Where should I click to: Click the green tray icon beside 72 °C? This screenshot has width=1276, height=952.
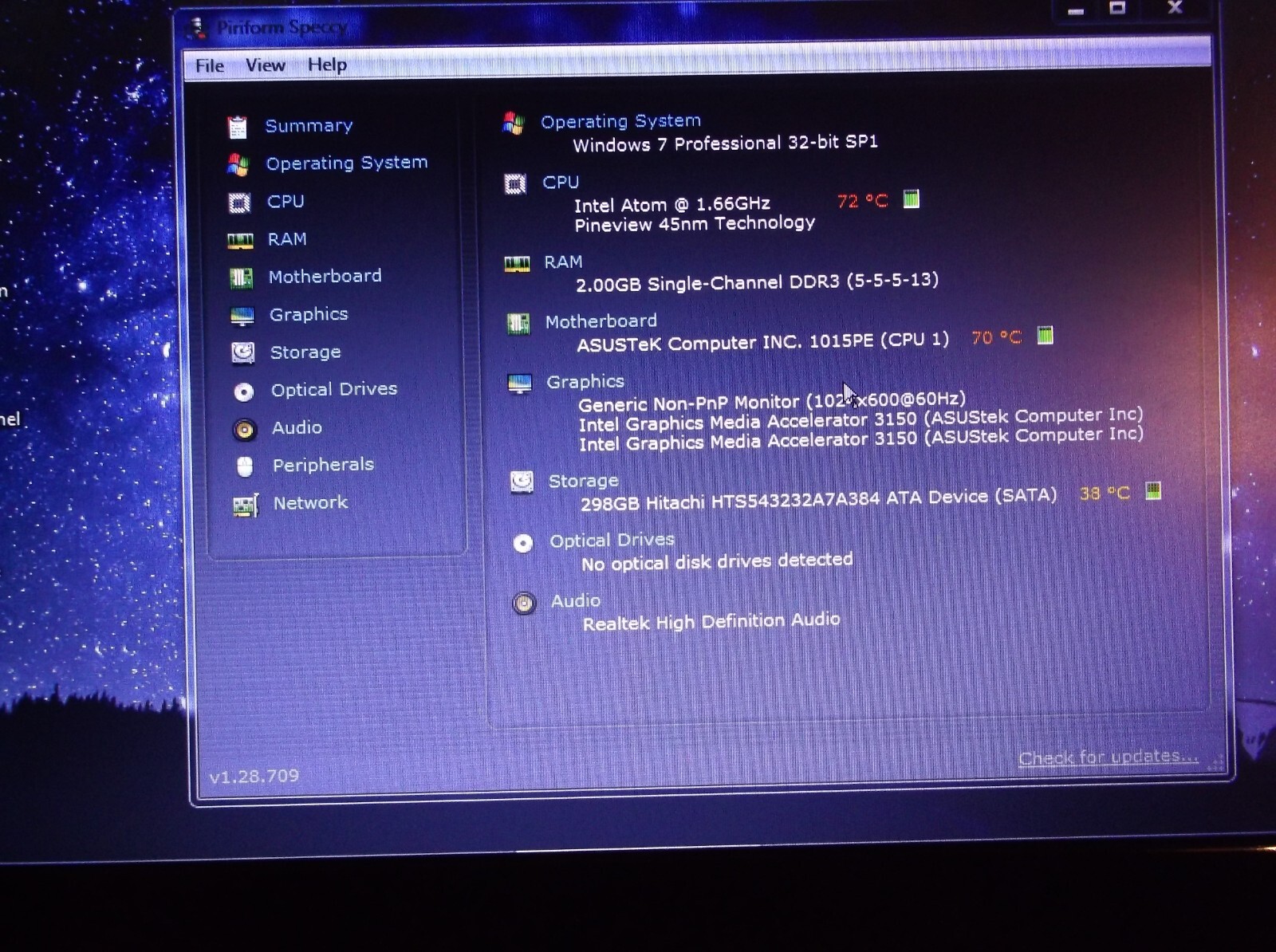click(x=912, y=199)
